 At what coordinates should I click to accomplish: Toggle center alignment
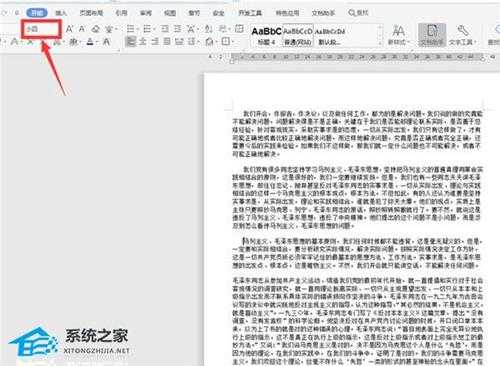coord(143,42)
